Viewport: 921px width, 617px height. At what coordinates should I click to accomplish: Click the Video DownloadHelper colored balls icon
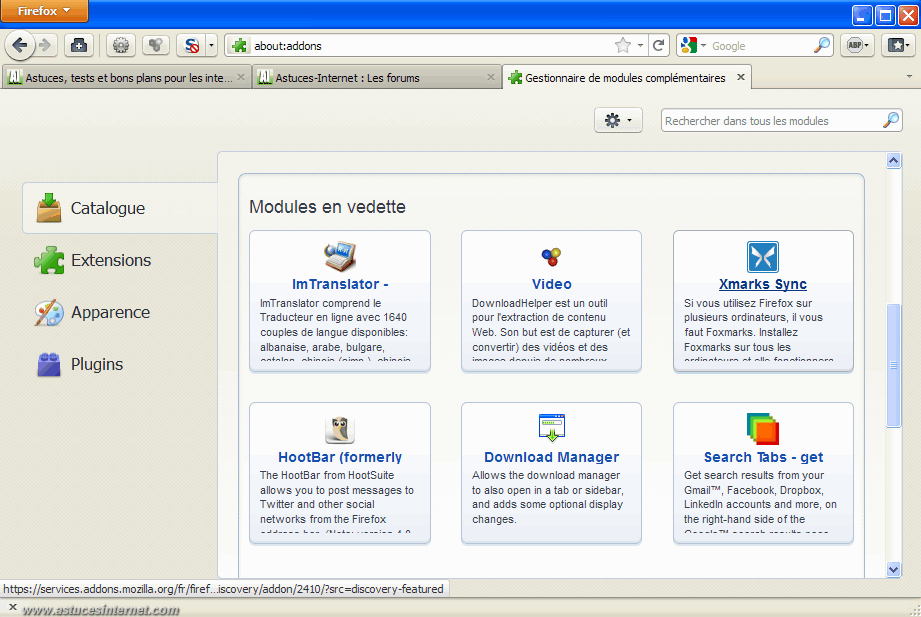coord(552,256)
